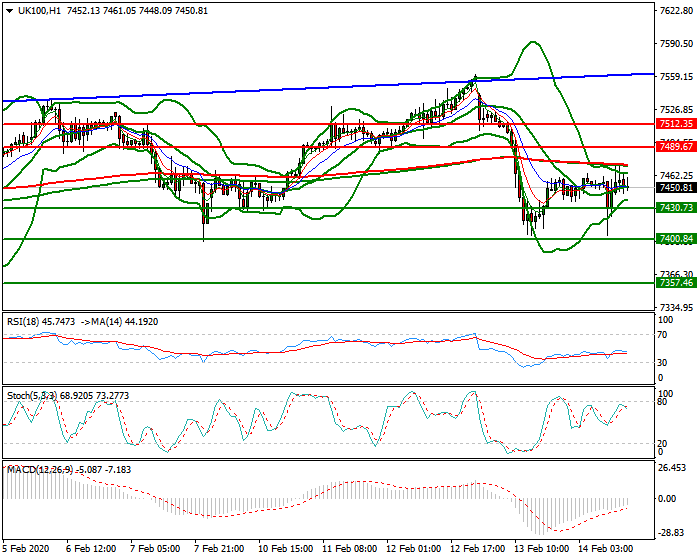Click the Stochastic scale value 20
This screenshot has width=700, height=560.
coord(664,443)
